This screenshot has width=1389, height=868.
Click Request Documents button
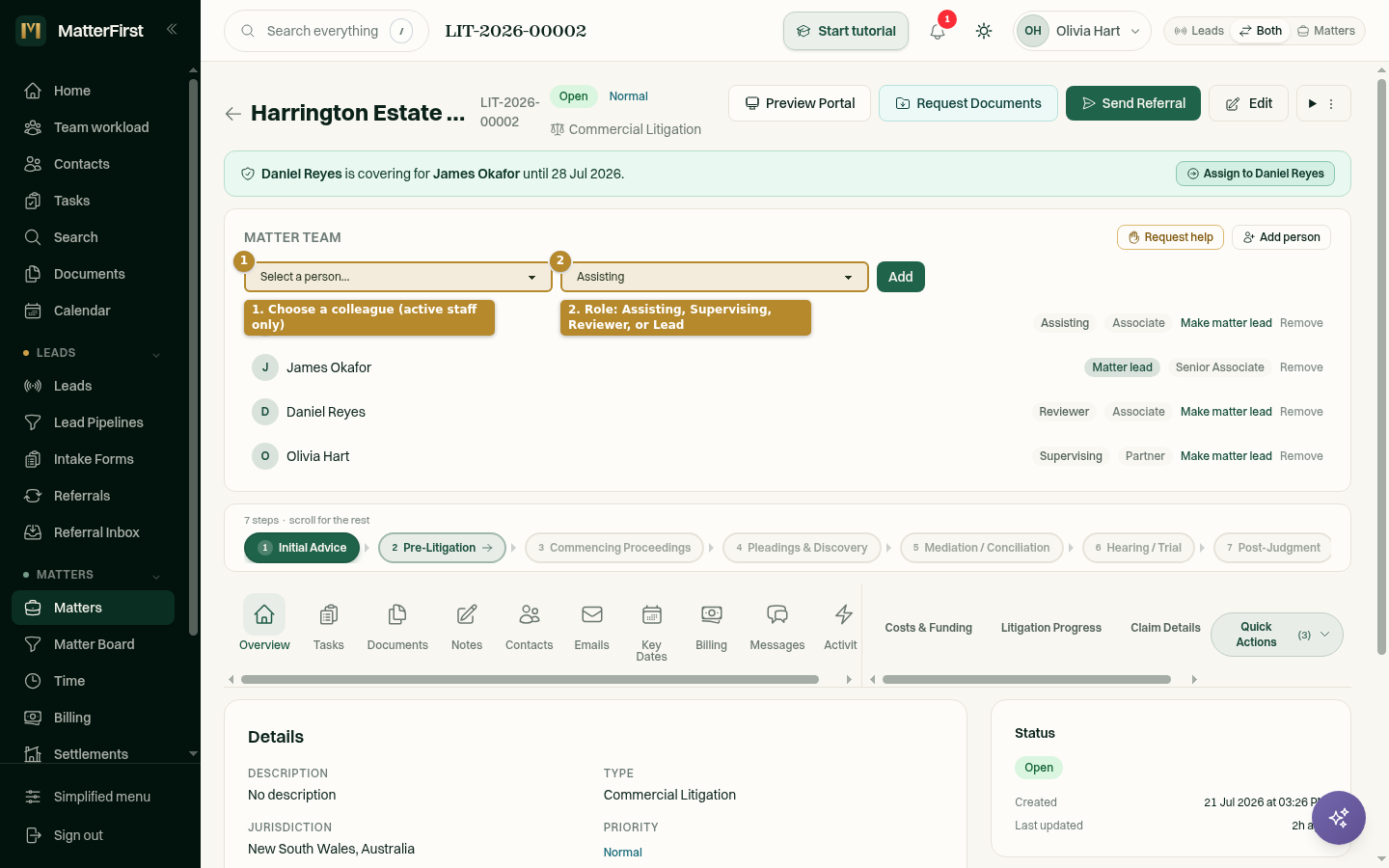[x=968, y=103]
